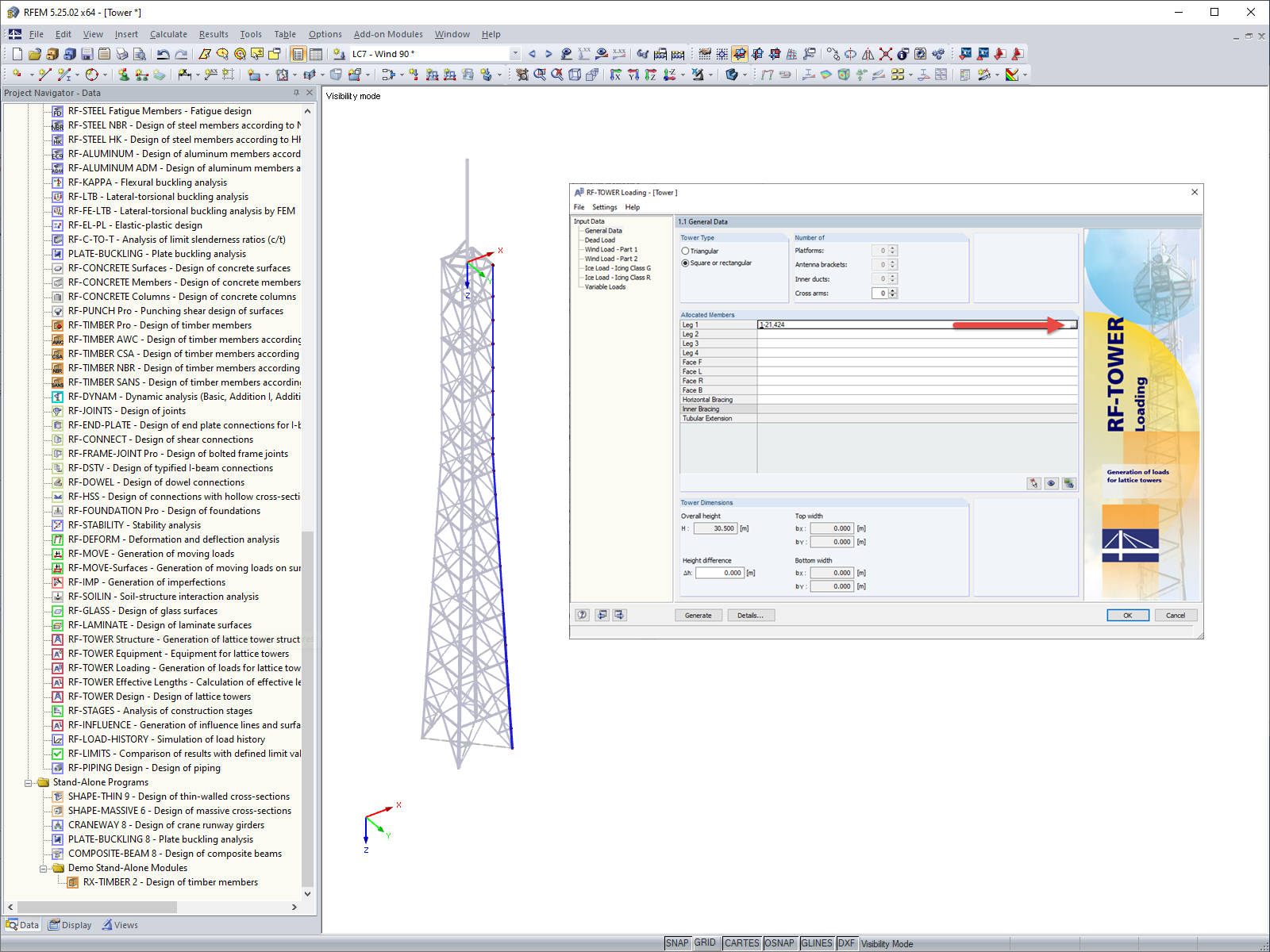Click the Height difference Δh input field
This screenshot has width=1270, height=952.
point(720,573)
